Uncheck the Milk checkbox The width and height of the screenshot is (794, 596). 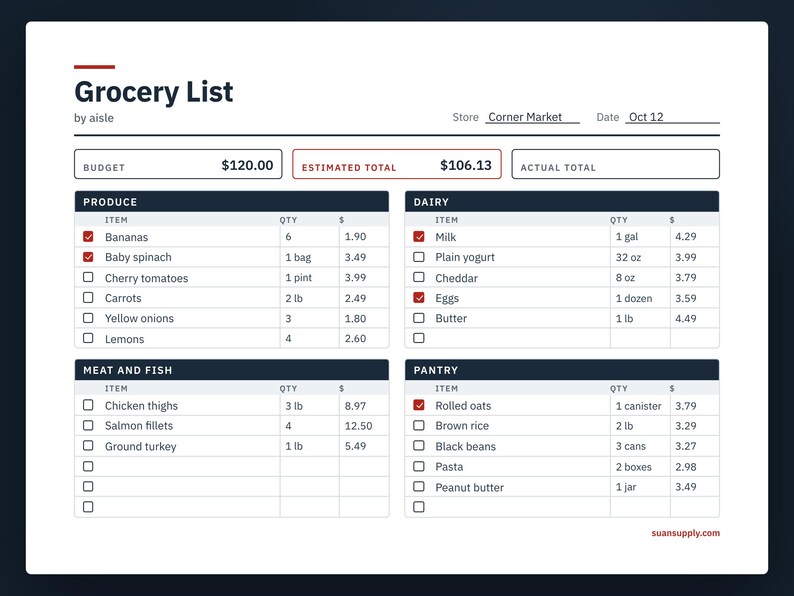419,236
